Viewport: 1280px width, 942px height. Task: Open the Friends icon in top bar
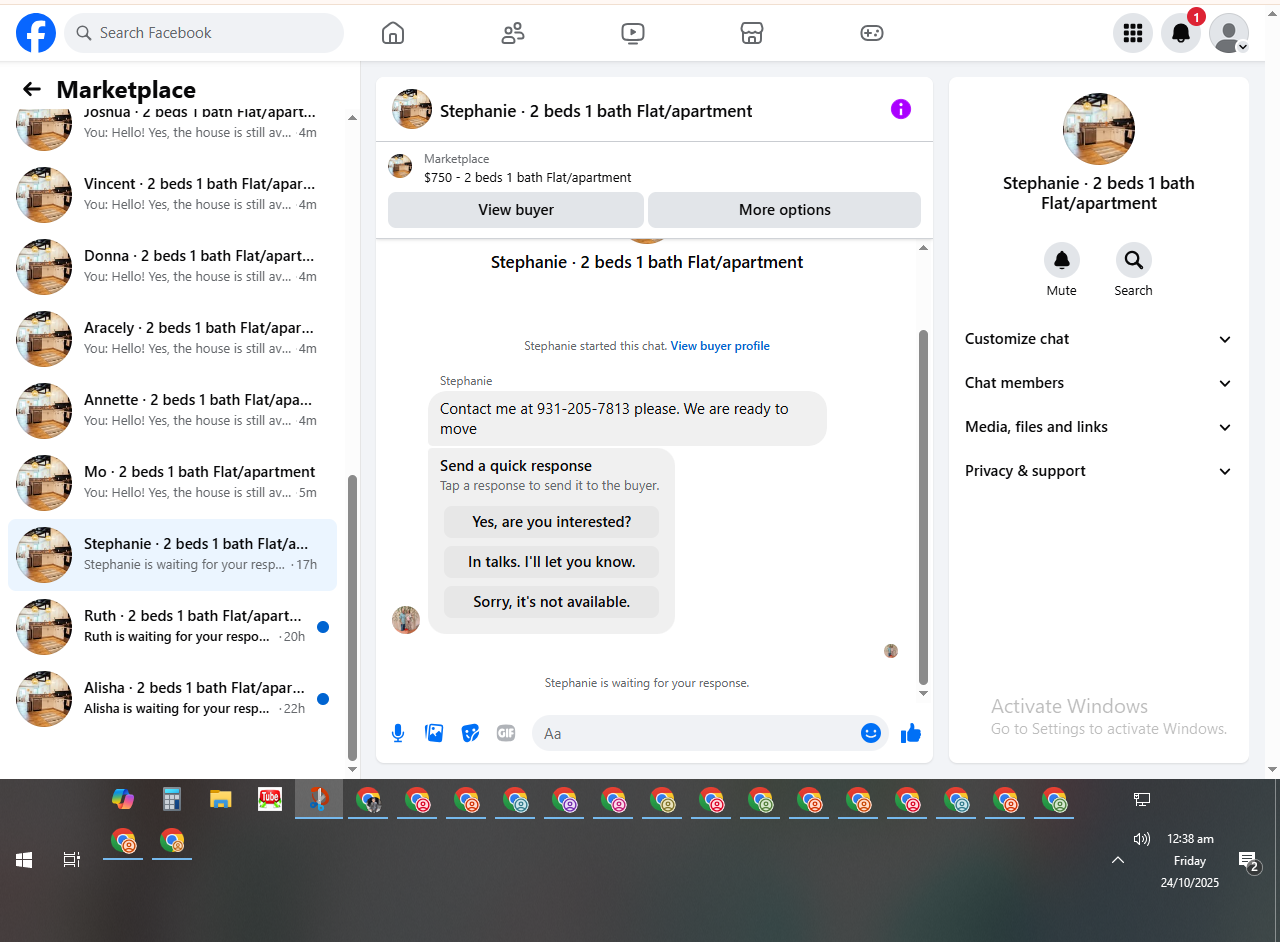click(x=513, y=33)
